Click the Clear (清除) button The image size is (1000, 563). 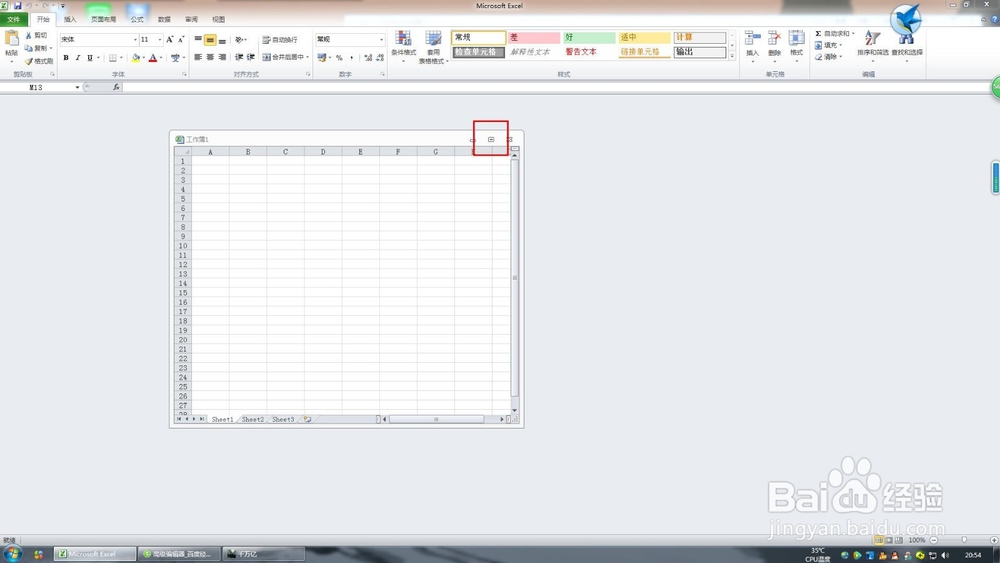[827, 57]
